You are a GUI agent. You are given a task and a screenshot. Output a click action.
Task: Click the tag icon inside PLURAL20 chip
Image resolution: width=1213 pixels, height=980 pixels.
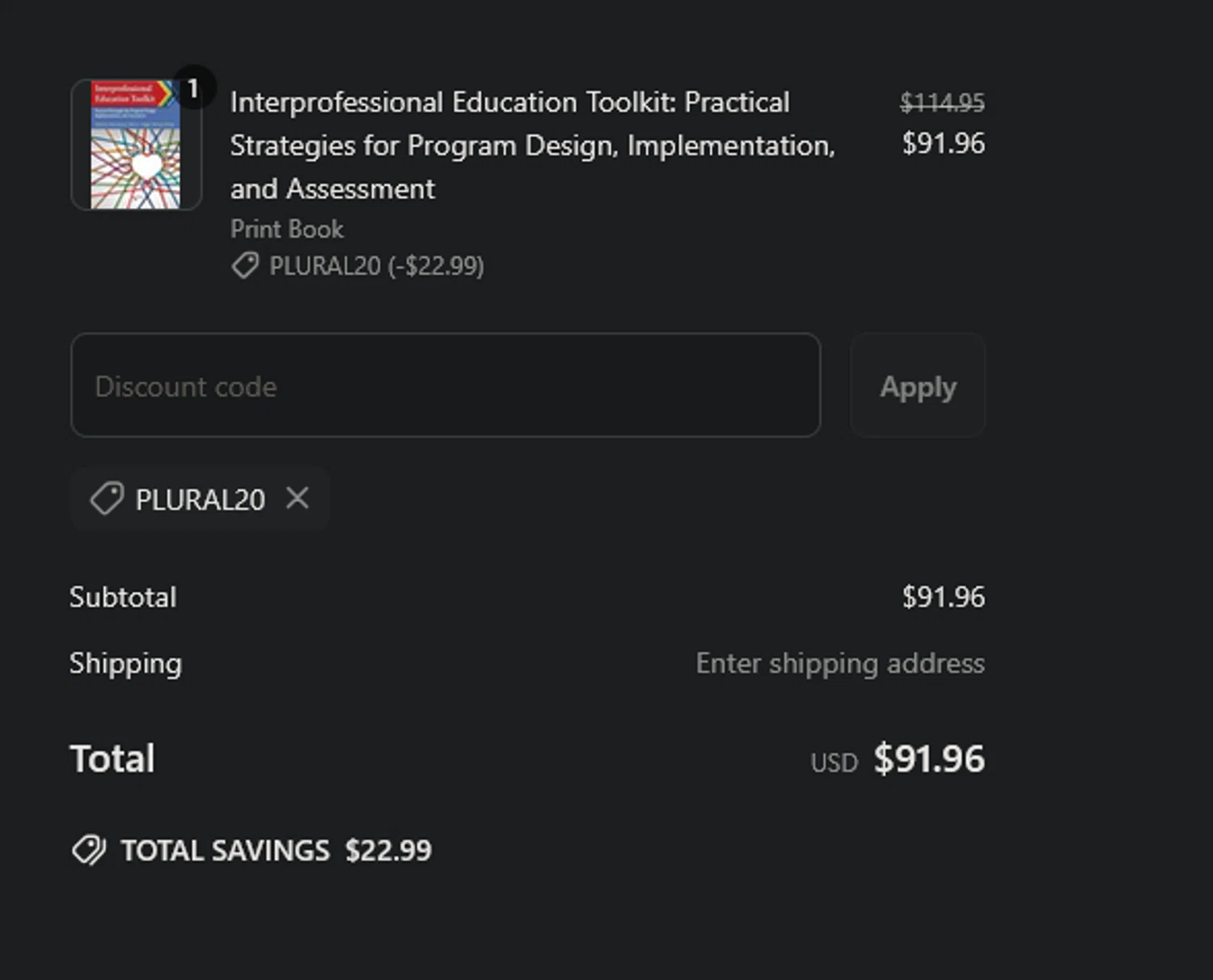(107, 499)
